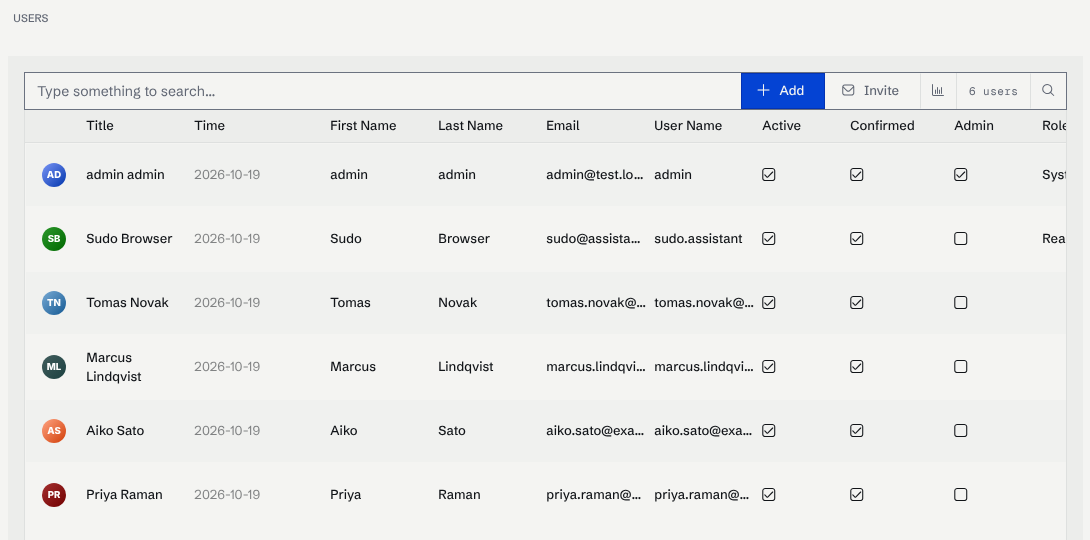The height and width of the screenshot is (540, 1090).
Task: Click first name cell 'Aiko'
Action: pyautogui.click(x=343, y=431)
